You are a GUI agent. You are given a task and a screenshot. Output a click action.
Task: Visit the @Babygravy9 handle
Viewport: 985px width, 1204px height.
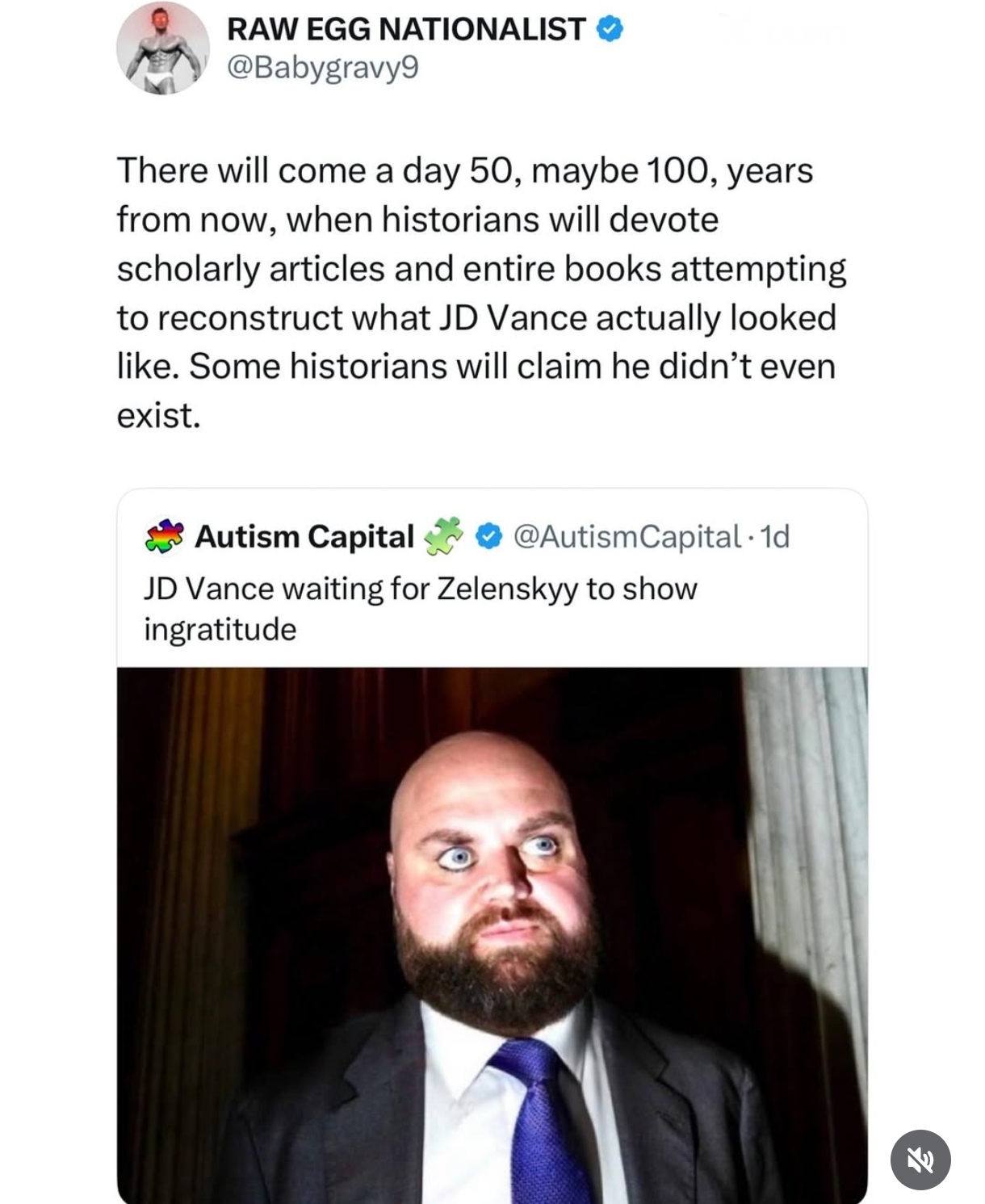tap(323, 68)
